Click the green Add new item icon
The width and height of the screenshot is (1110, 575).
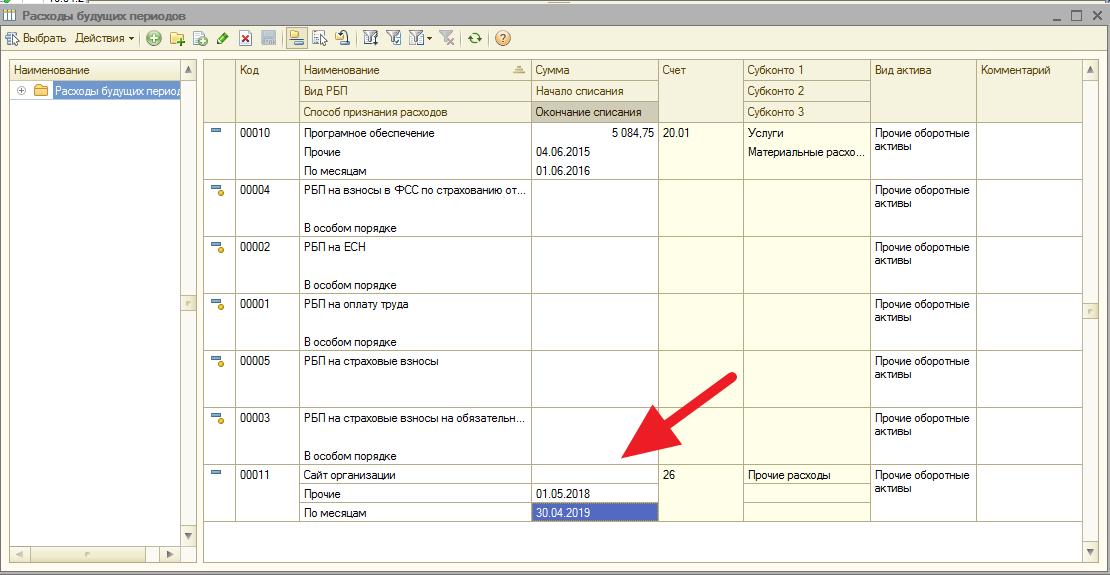click(x=153, y=38)
